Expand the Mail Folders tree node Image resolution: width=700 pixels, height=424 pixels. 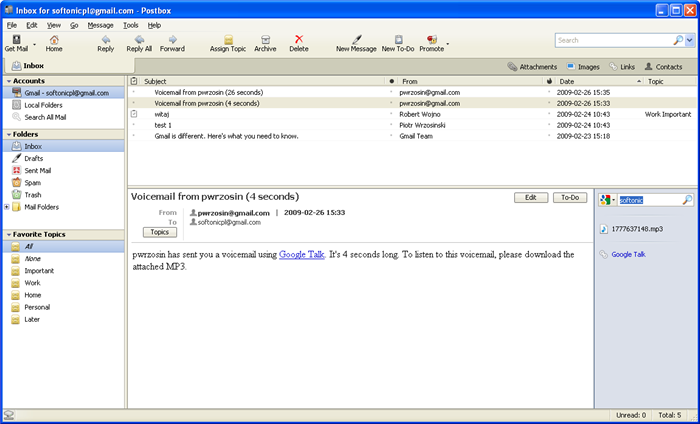coord(7,207)
